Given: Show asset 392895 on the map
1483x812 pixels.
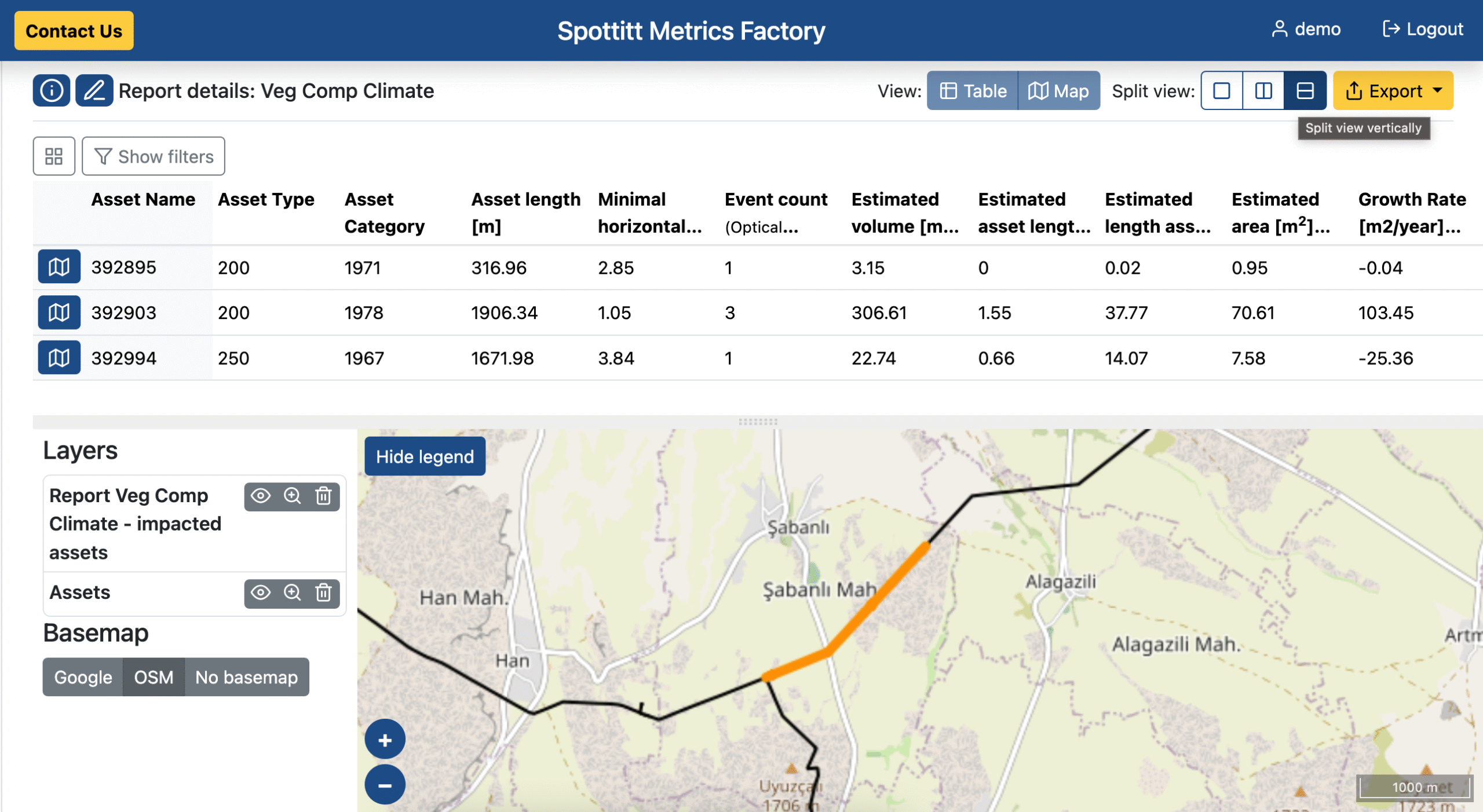Looking at the screenshot, I should [59, 267].
